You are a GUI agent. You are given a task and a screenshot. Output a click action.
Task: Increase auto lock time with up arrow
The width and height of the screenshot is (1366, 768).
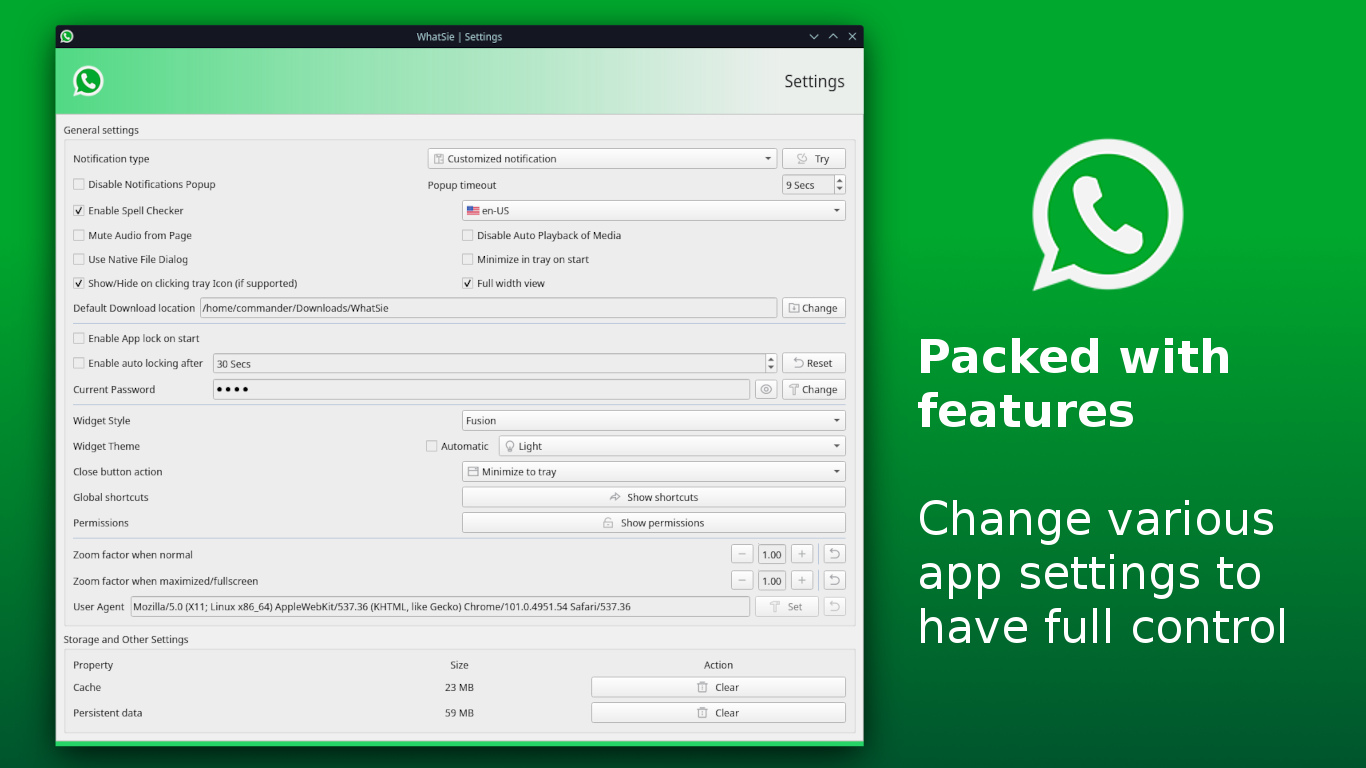click(771, 359)
